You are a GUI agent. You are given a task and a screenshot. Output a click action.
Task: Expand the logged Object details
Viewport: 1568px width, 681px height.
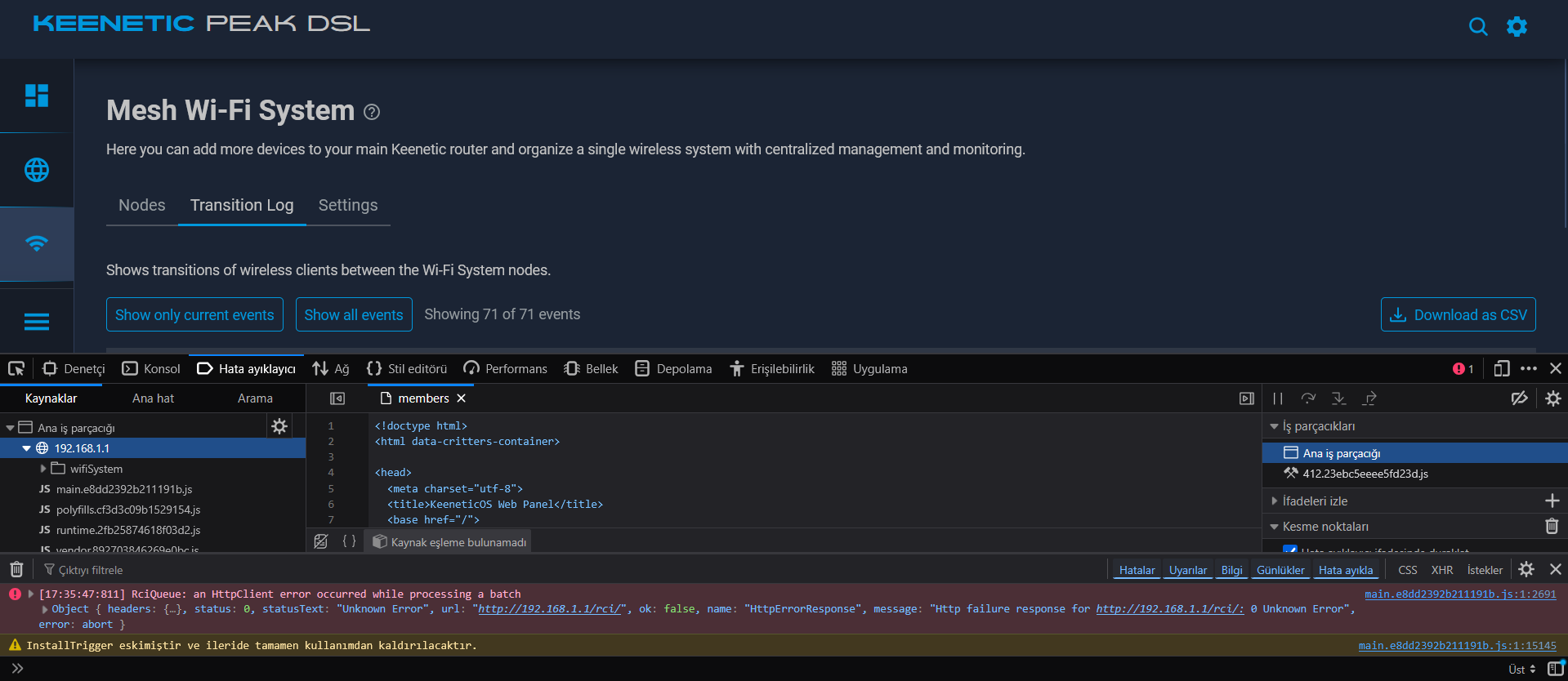coord(45,609)
